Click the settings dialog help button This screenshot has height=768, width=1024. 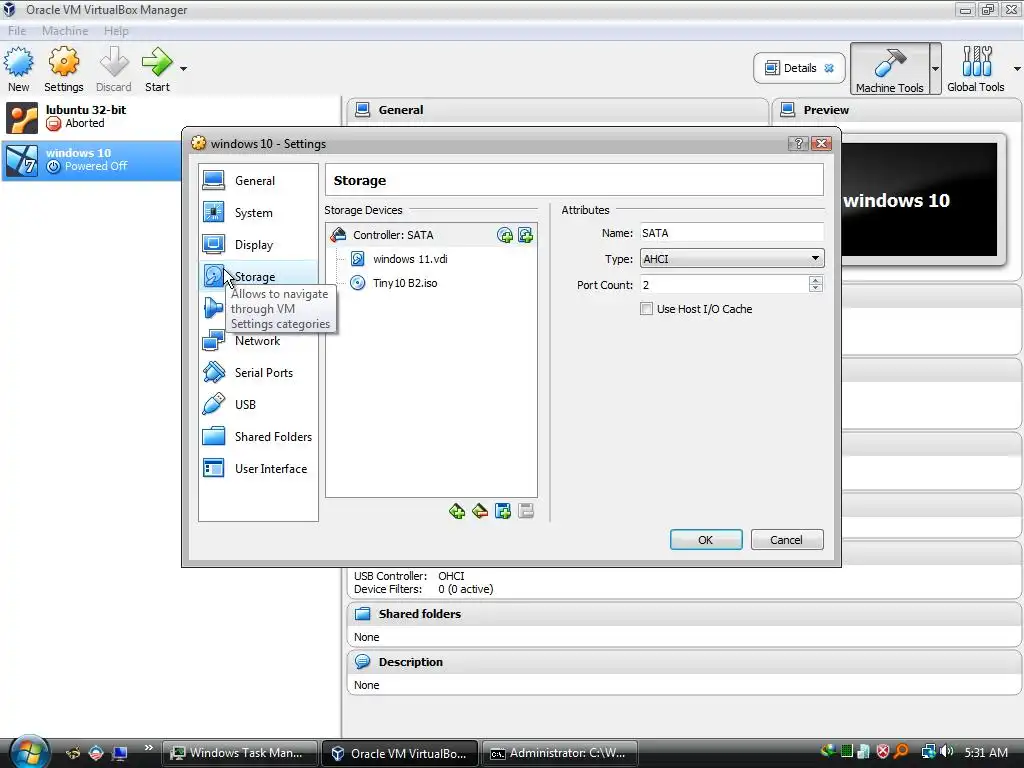[x=798, y=144]
